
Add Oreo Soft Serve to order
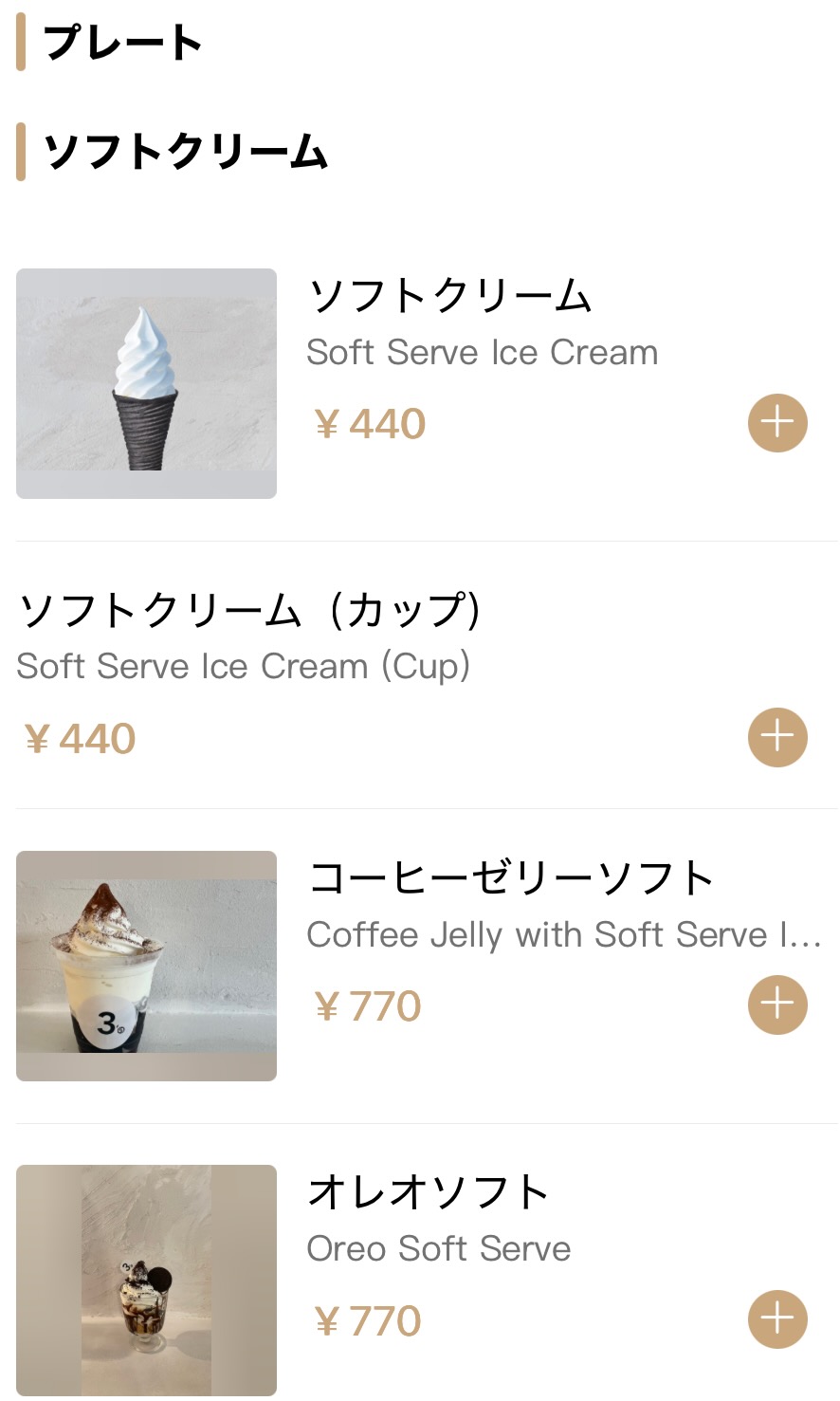pyautogui.click(x=777, y=1318)
